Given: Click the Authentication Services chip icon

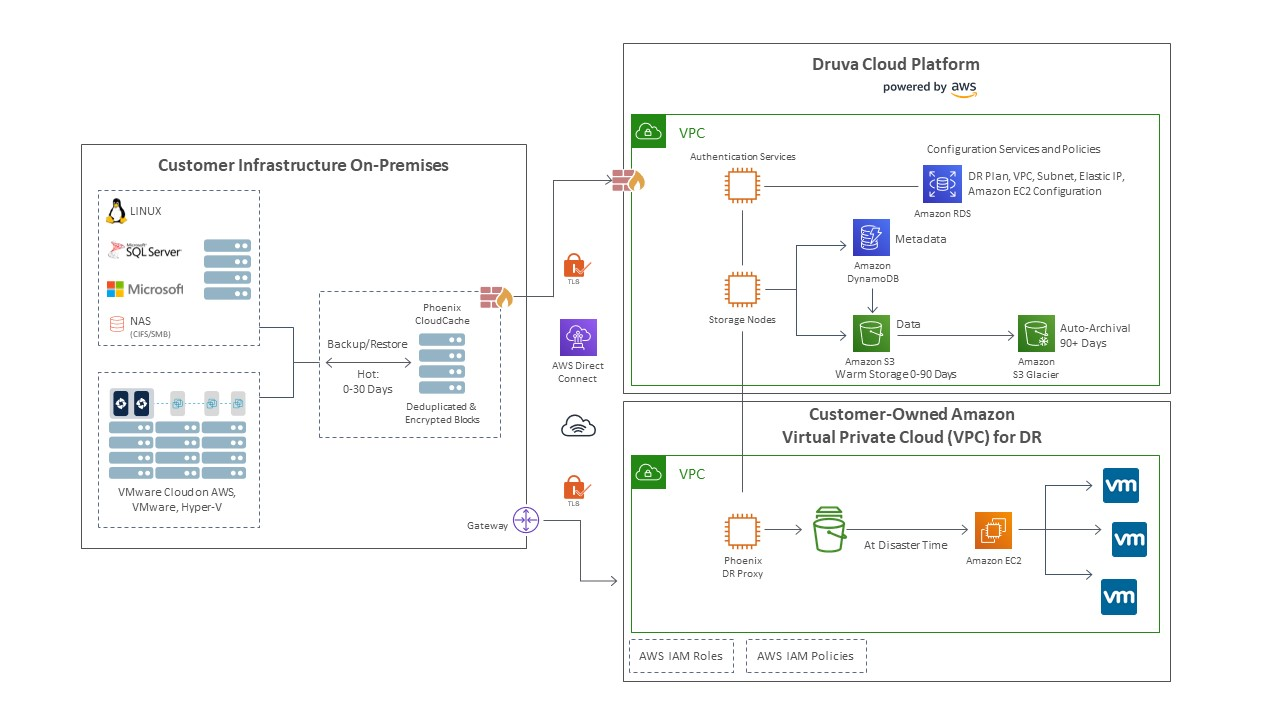Looking at the screenshot, I should 742,185.
